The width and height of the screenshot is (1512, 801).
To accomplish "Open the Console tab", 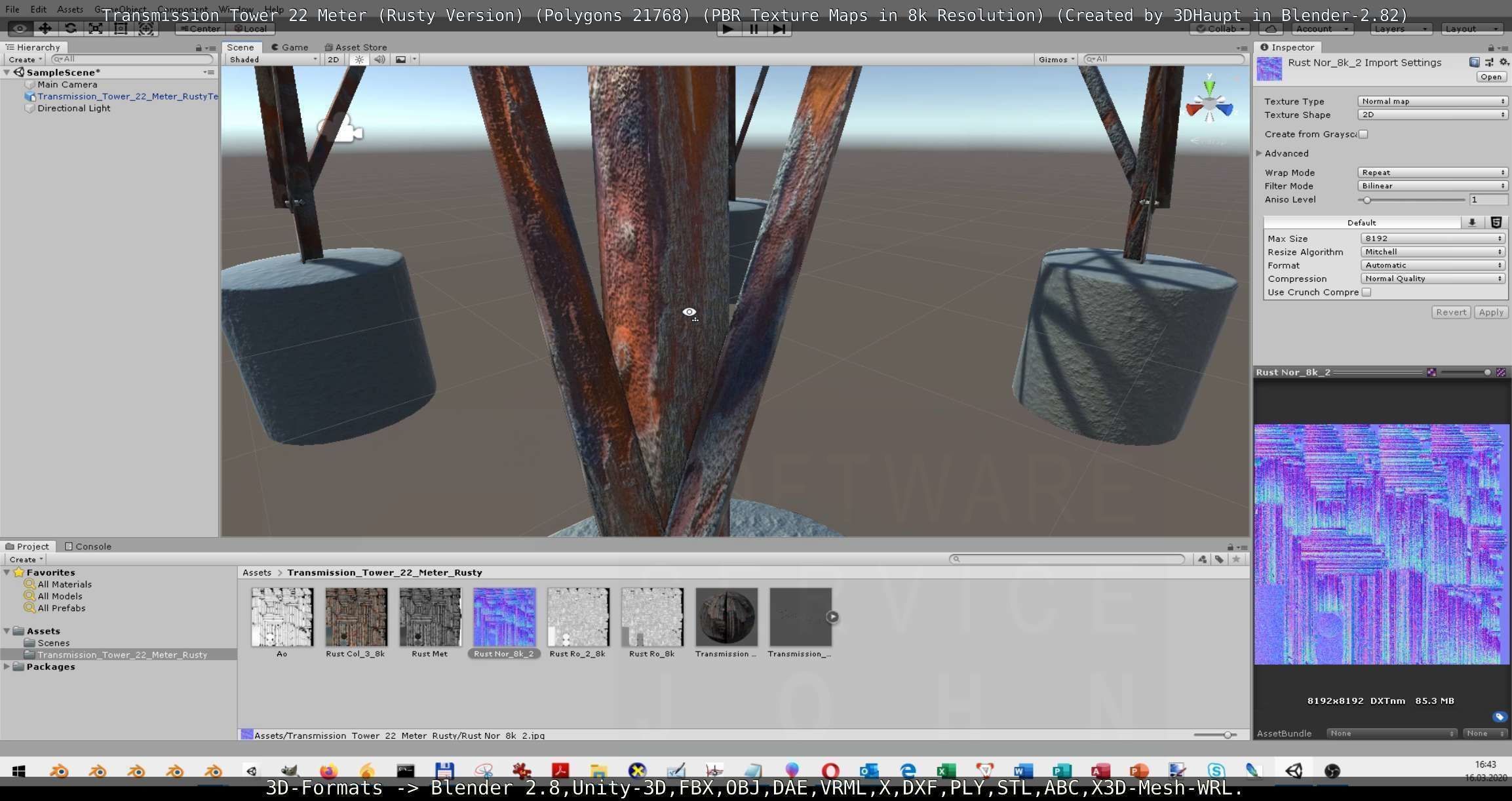I will tap(88, 546).
